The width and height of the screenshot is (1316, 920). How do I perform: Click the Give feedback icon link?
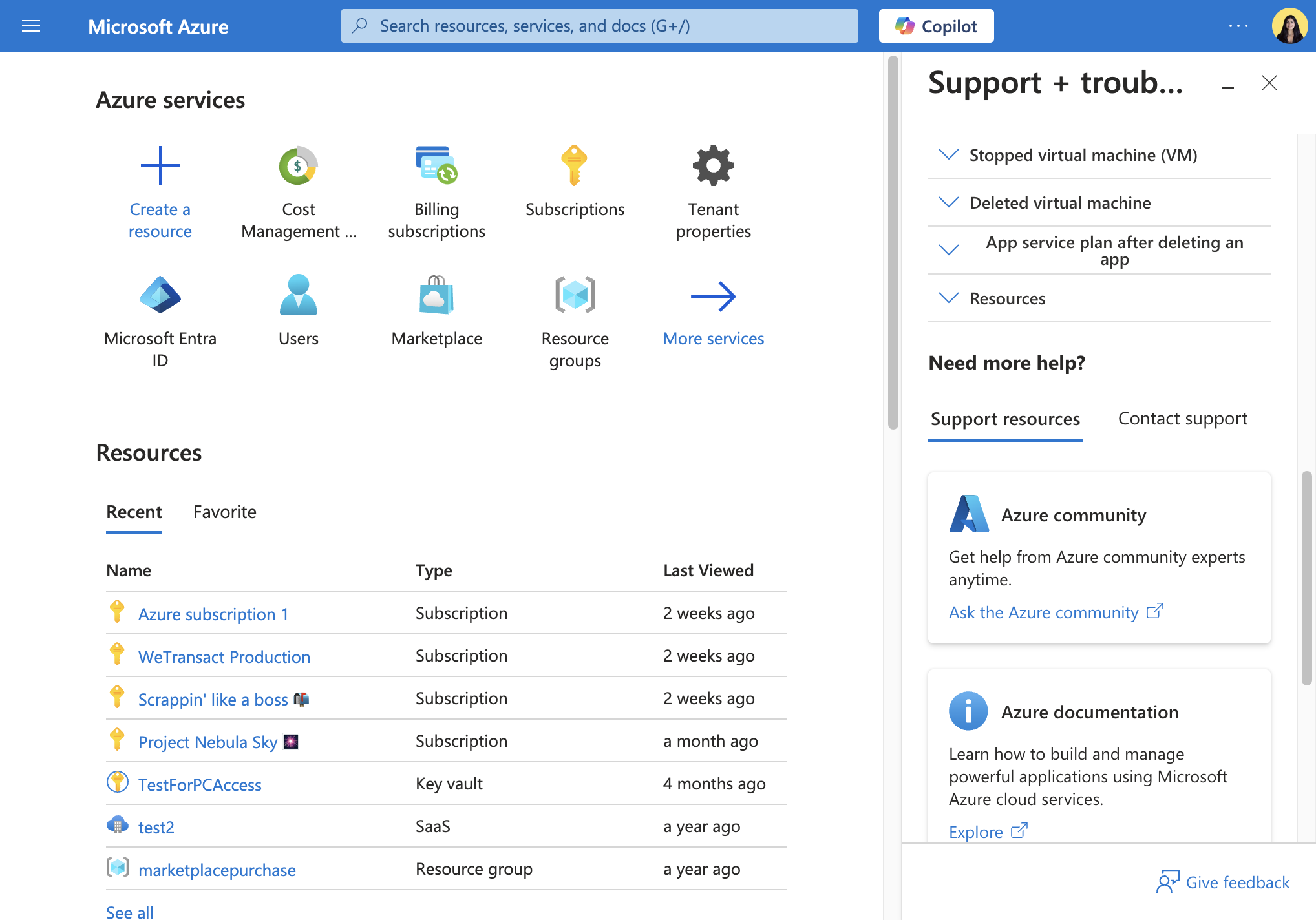pyautogui.click(x=1223, y=882)
